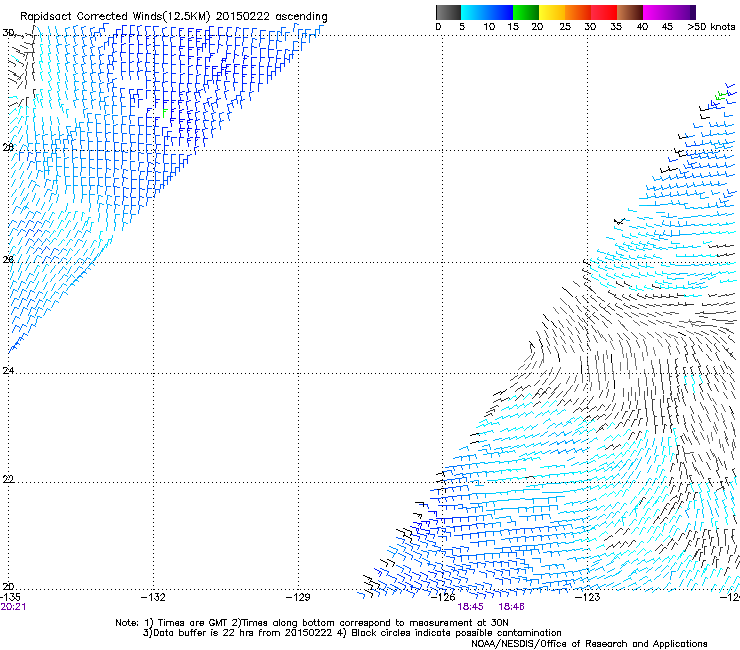The width and height of the screenshot is (740, 650).
Task: Click the "NOAA/NESDIS/Office of Research and Applications" credit
Action: 589,644
